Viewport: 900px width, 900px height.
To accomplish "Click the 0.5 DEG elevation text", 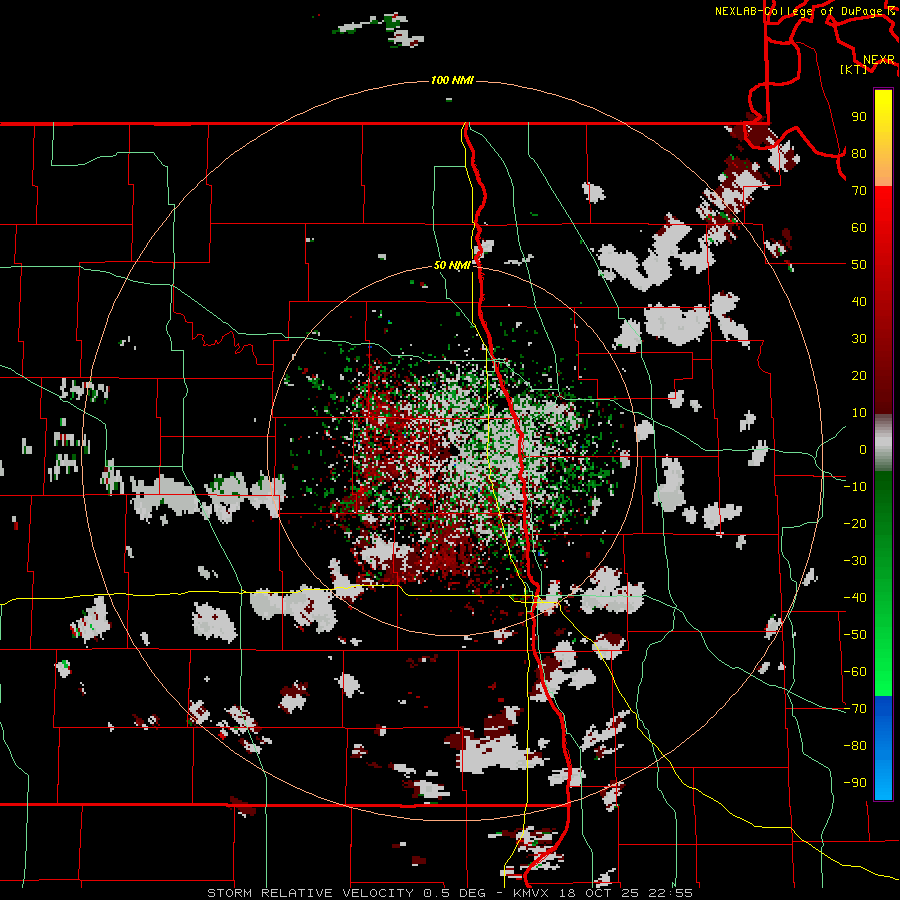I will (454, 893).
